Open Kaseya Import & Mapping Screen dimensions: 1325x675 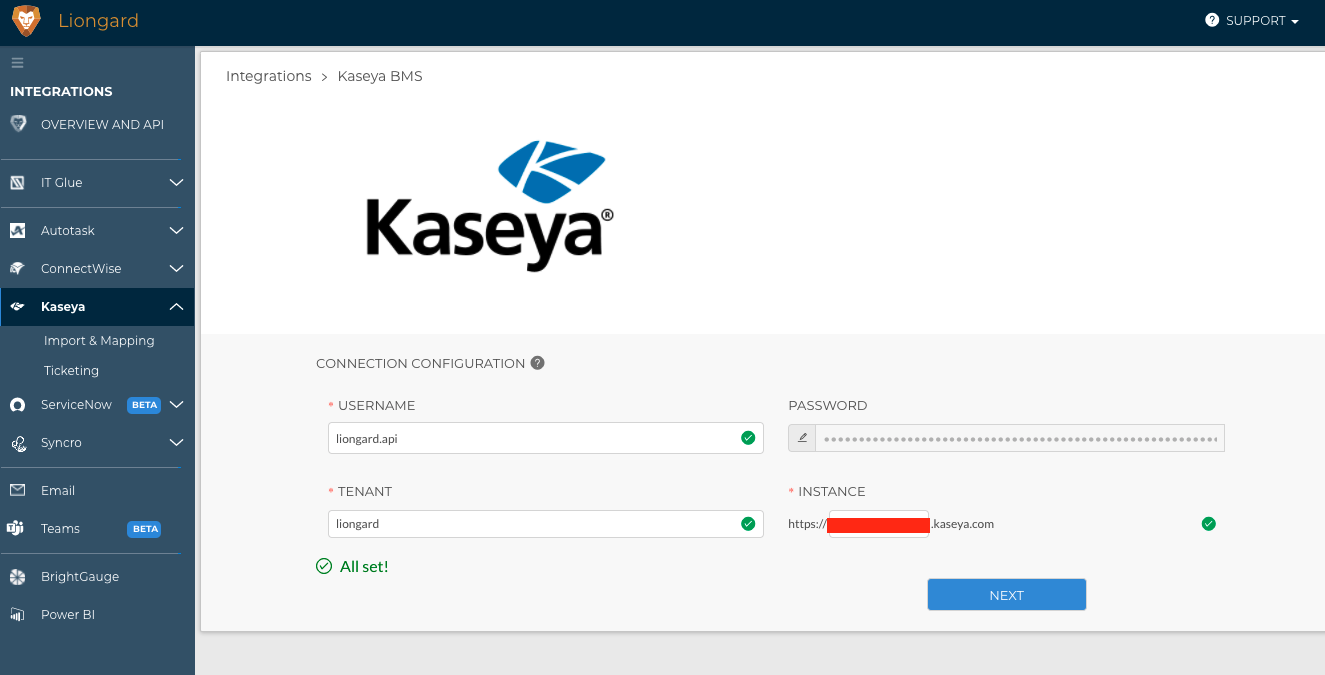click(x=99, y=341)
